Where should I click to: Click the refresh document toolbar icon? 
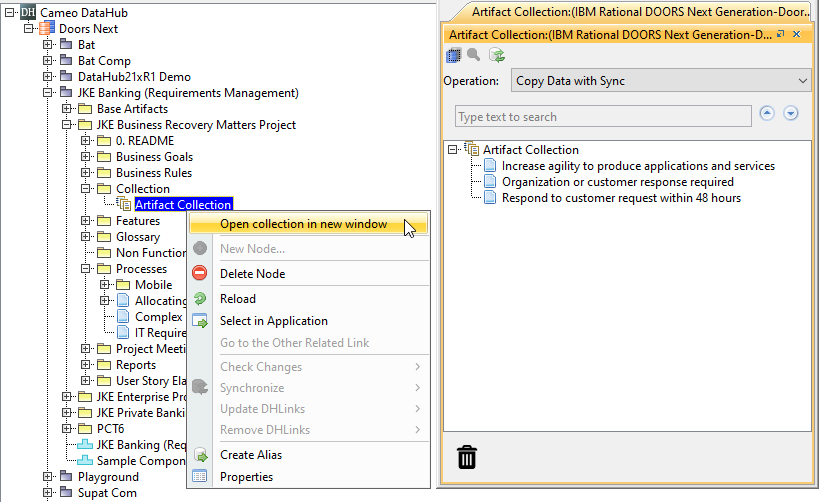point(496,55)
